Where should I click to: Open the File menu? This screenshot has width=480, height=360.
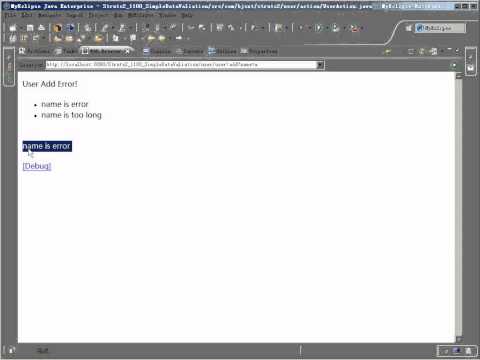pyautogui.click(x=10, y=15)
